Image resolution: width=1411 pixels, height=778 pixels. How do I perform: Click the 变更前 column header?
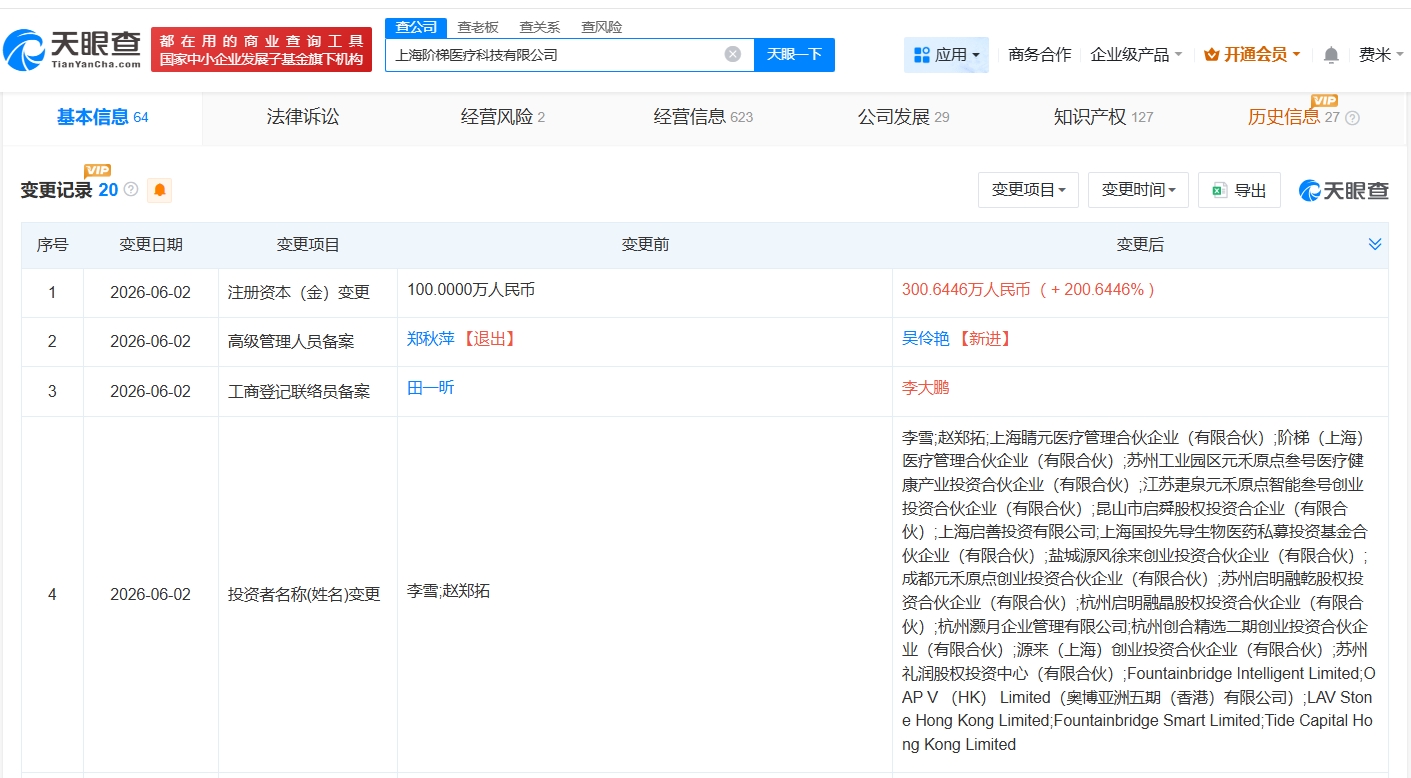[645, 245]
